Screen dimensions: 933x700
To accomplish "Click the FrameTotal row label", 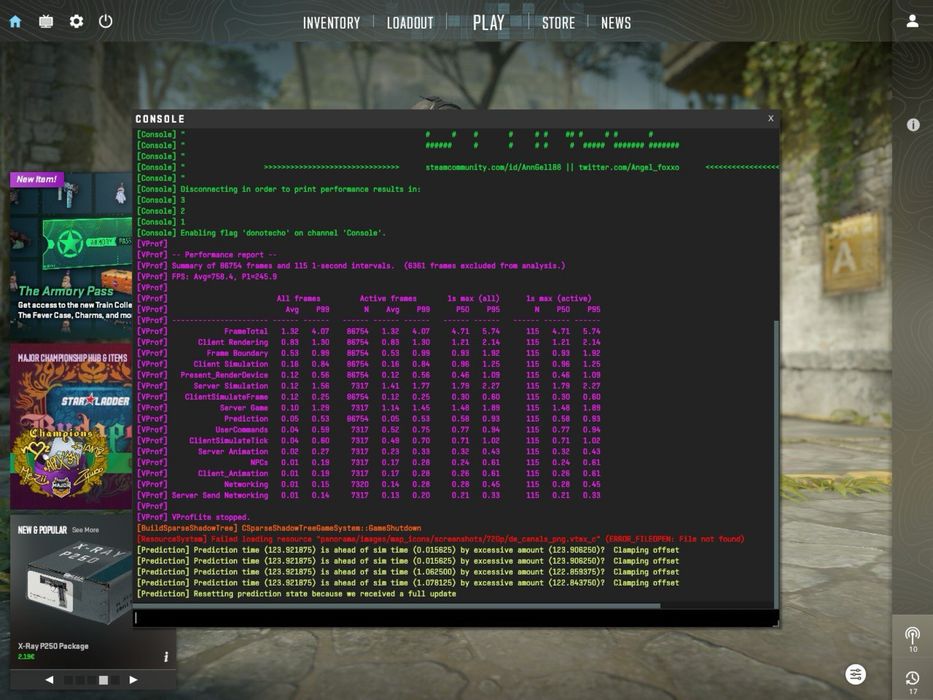I will (x=246, y=331).
